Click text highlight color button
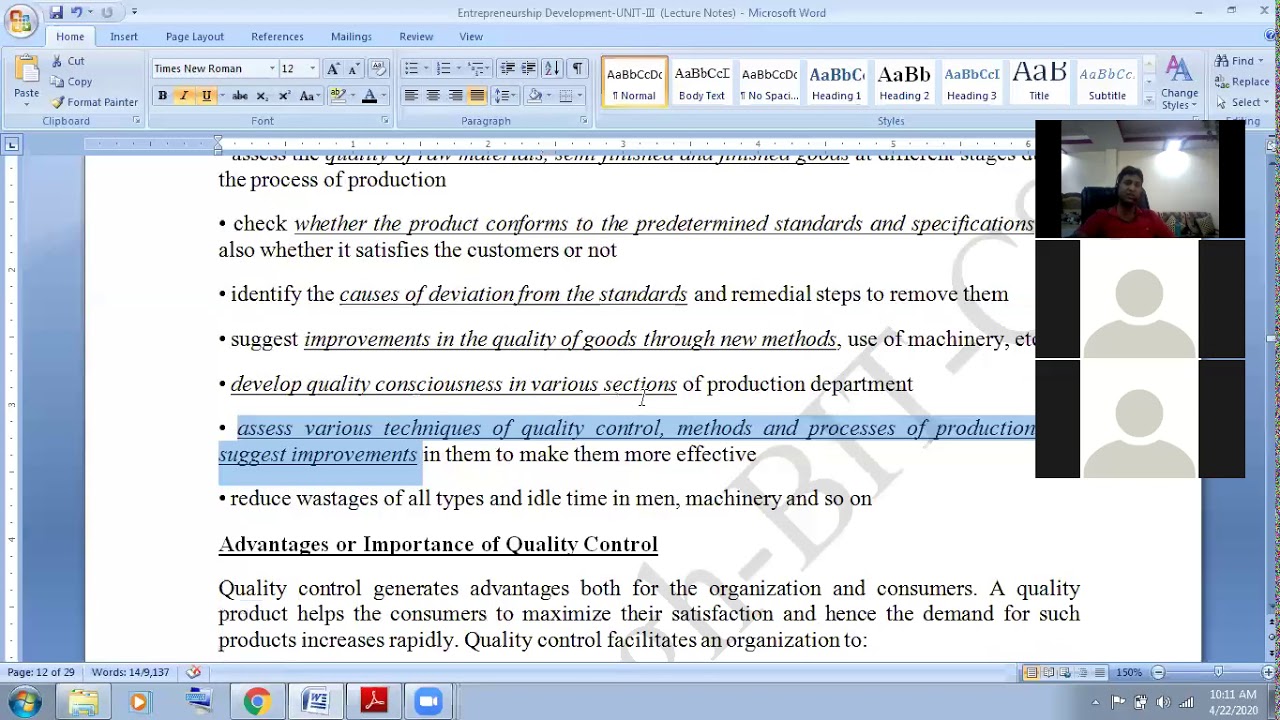 click(x=338, y=96)
